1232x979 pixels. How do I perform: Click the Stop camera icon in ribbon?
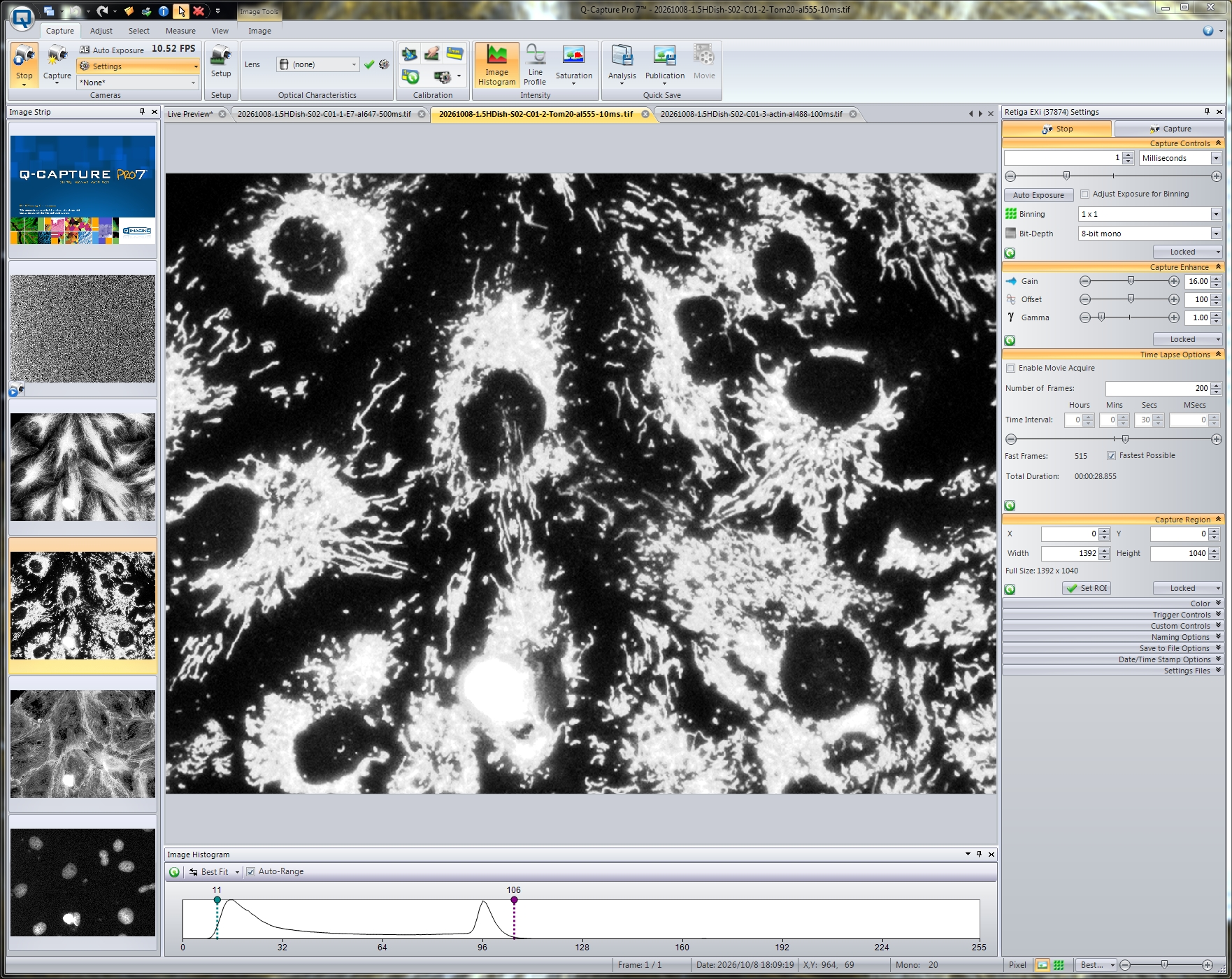[x=24, y=64]
